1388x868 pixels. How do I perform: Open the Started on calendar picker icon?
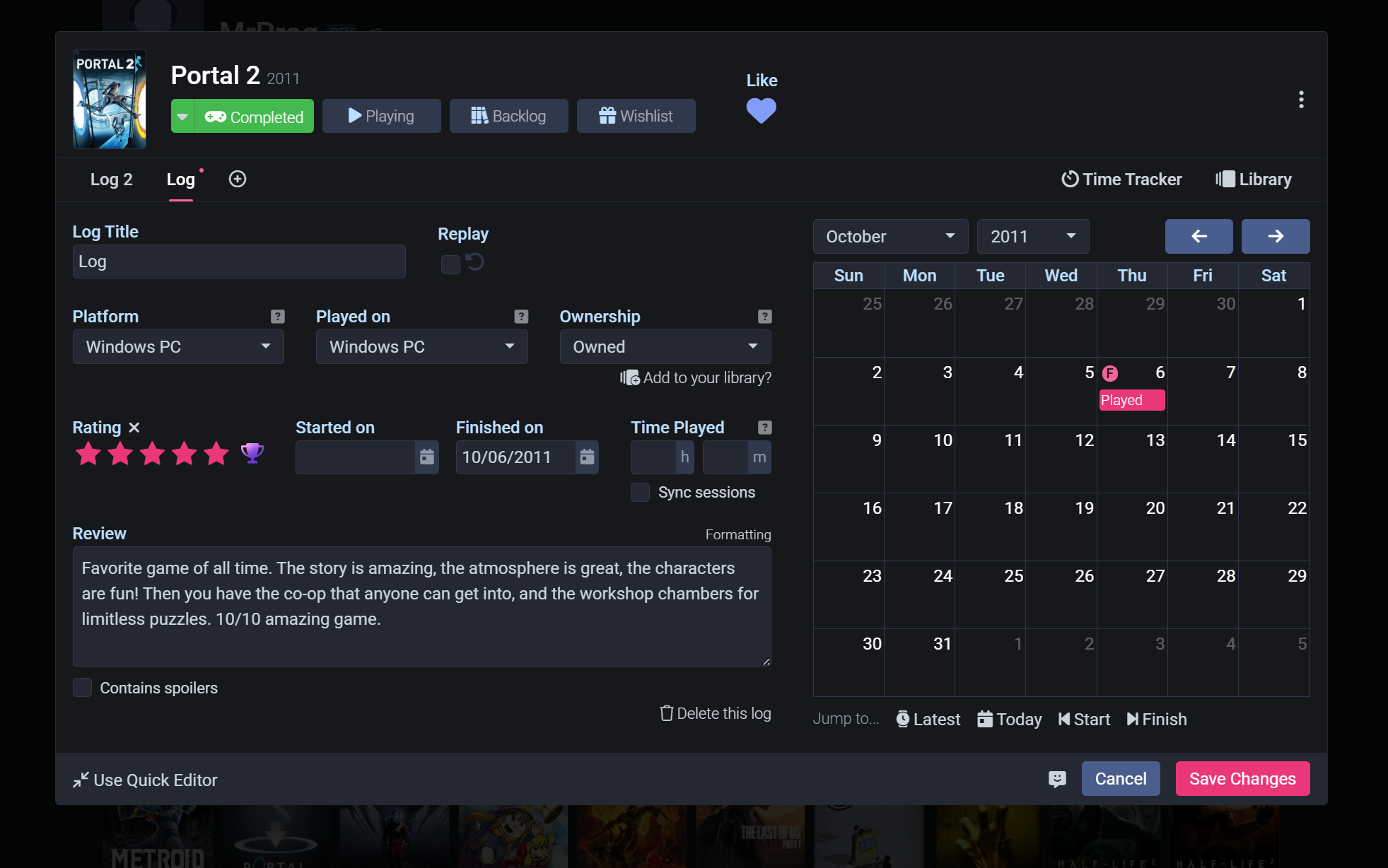point(426,457)
